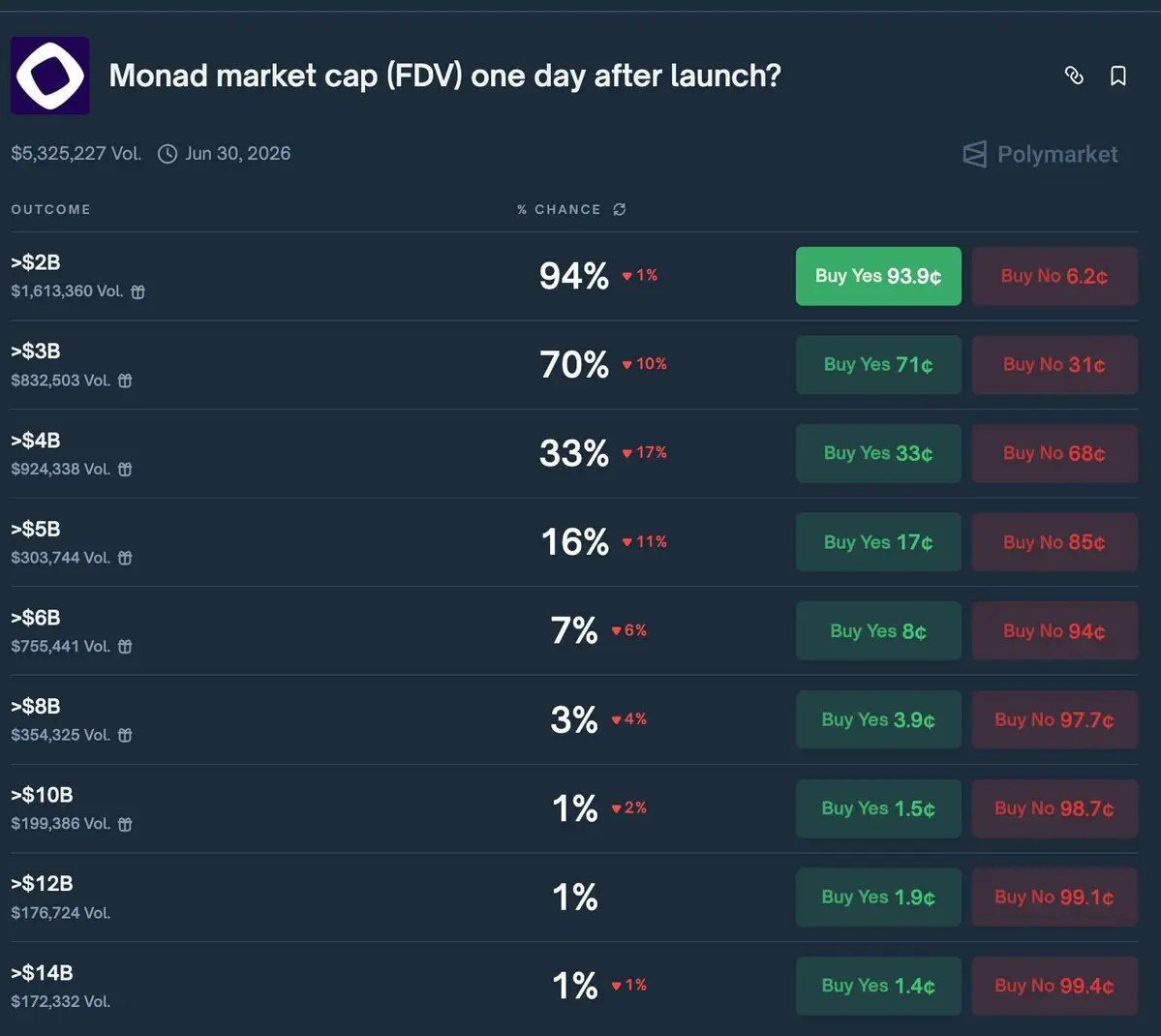
Task: Click the gift rewards icon for >$6B
Action: 125,647
